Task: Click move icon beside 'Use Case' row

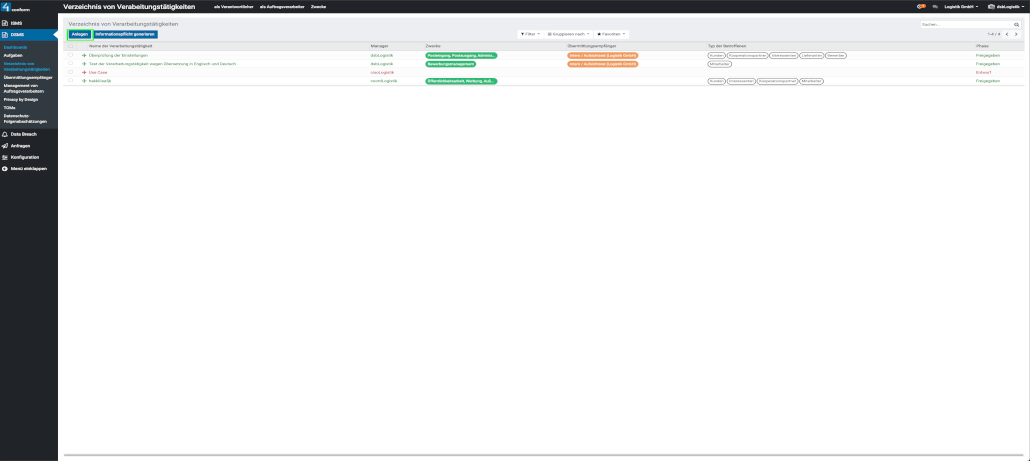Action: point(84,72)
